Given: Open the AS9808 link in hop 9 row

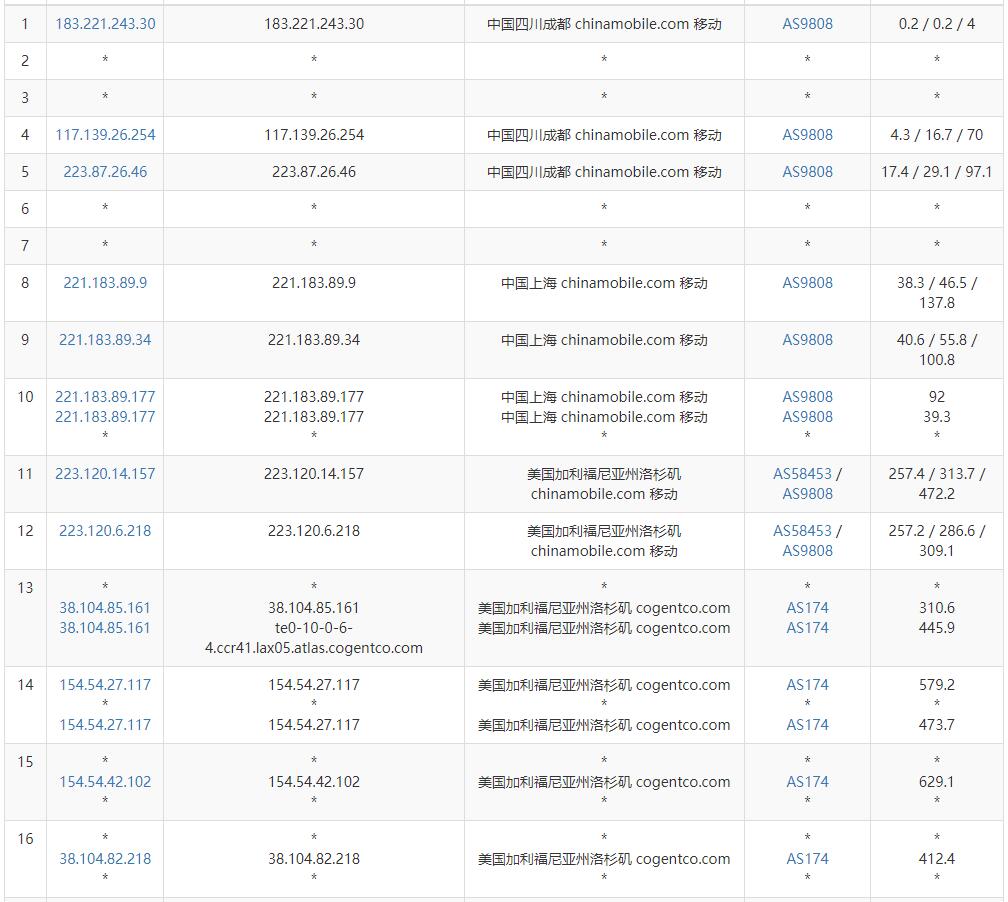Looking at the screenshot, I should 807,340.
